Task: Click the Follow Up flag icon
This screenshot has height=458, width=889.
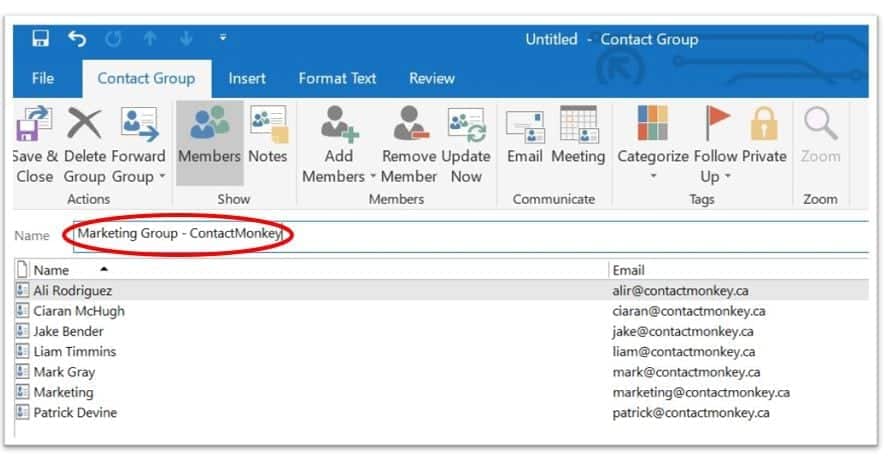Action: (717, 123)
